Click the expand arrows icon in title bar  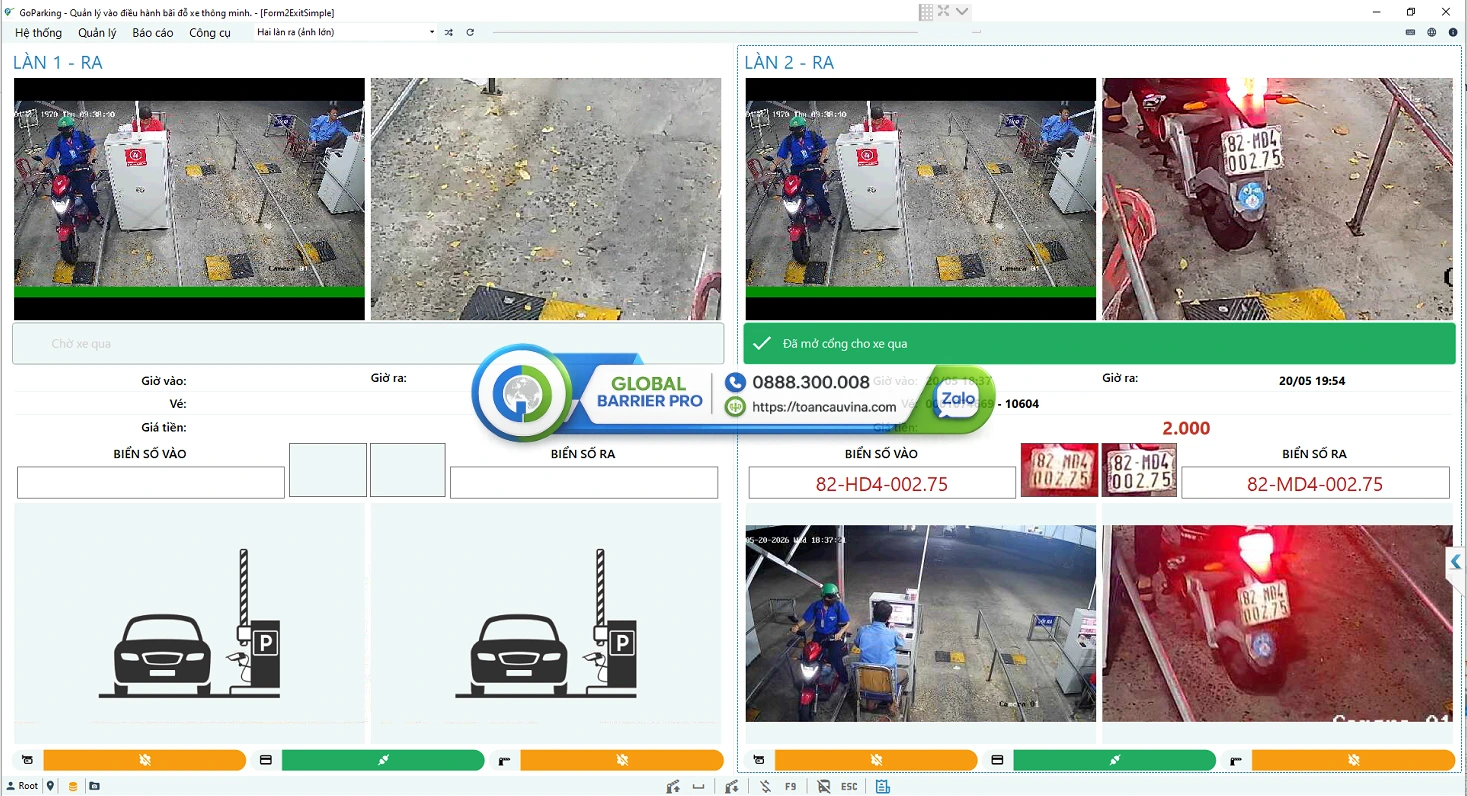(944, 11)
